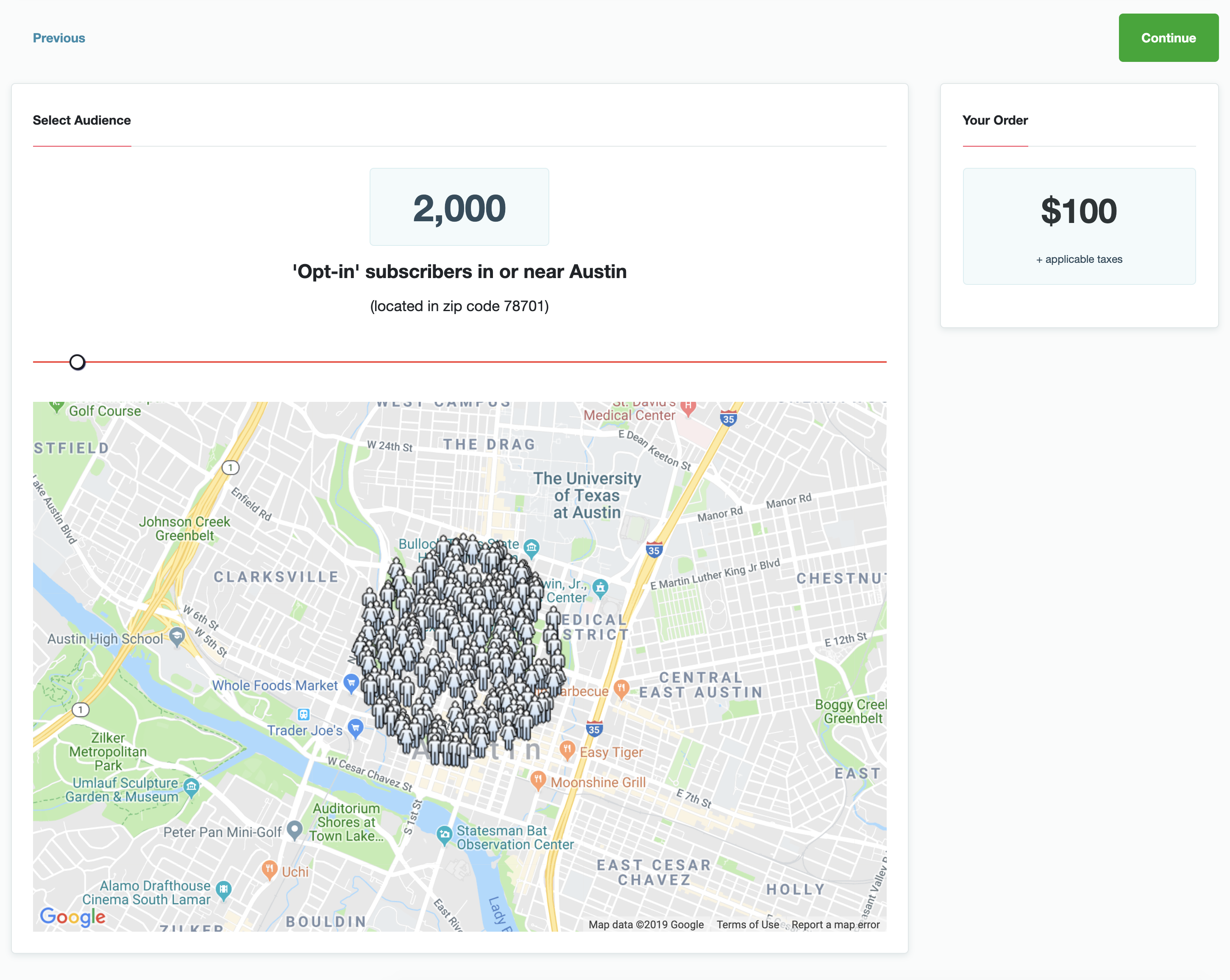1230x980 pixels.
Task: Click the Bullock State museum marker icon
Action: coord(532,548)
